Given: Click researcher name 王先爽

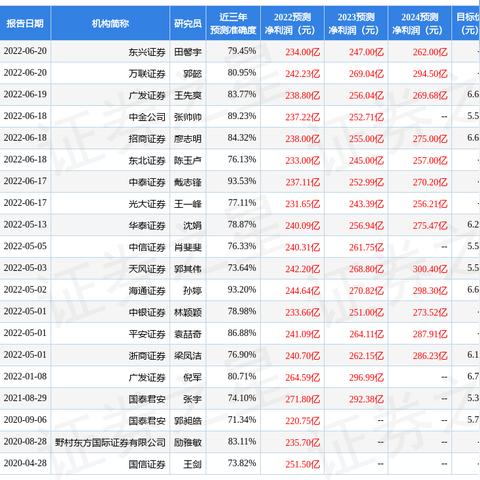Looking at the screenshot, I should coord(188,95).
